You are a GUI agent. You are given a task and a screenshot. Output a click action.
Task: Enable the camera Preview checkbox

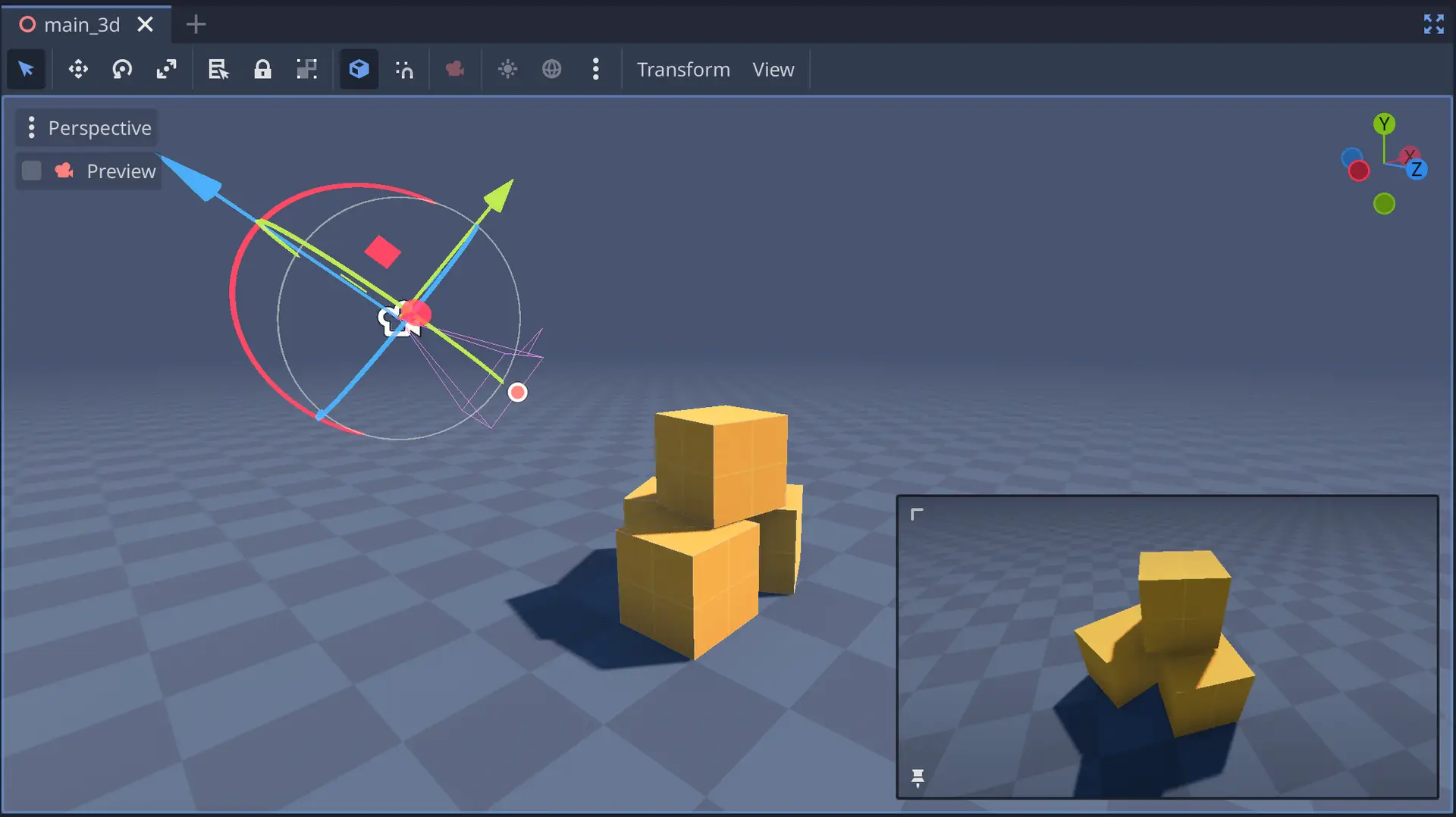point(31,171)
